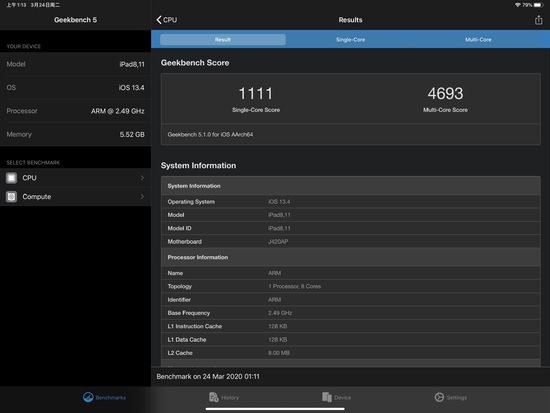Viewport: 550px width, 413px height.
Task: Tap the share icon in the Results header
Action: (538, 20)
